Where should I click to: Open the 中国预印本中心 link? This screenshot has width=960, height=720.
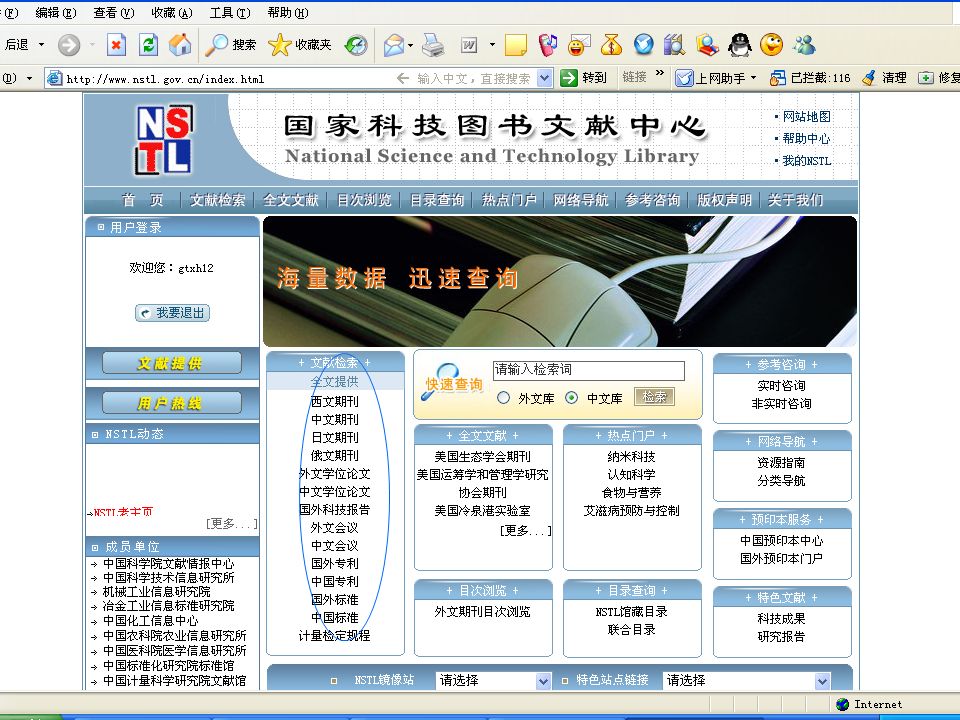781,540
